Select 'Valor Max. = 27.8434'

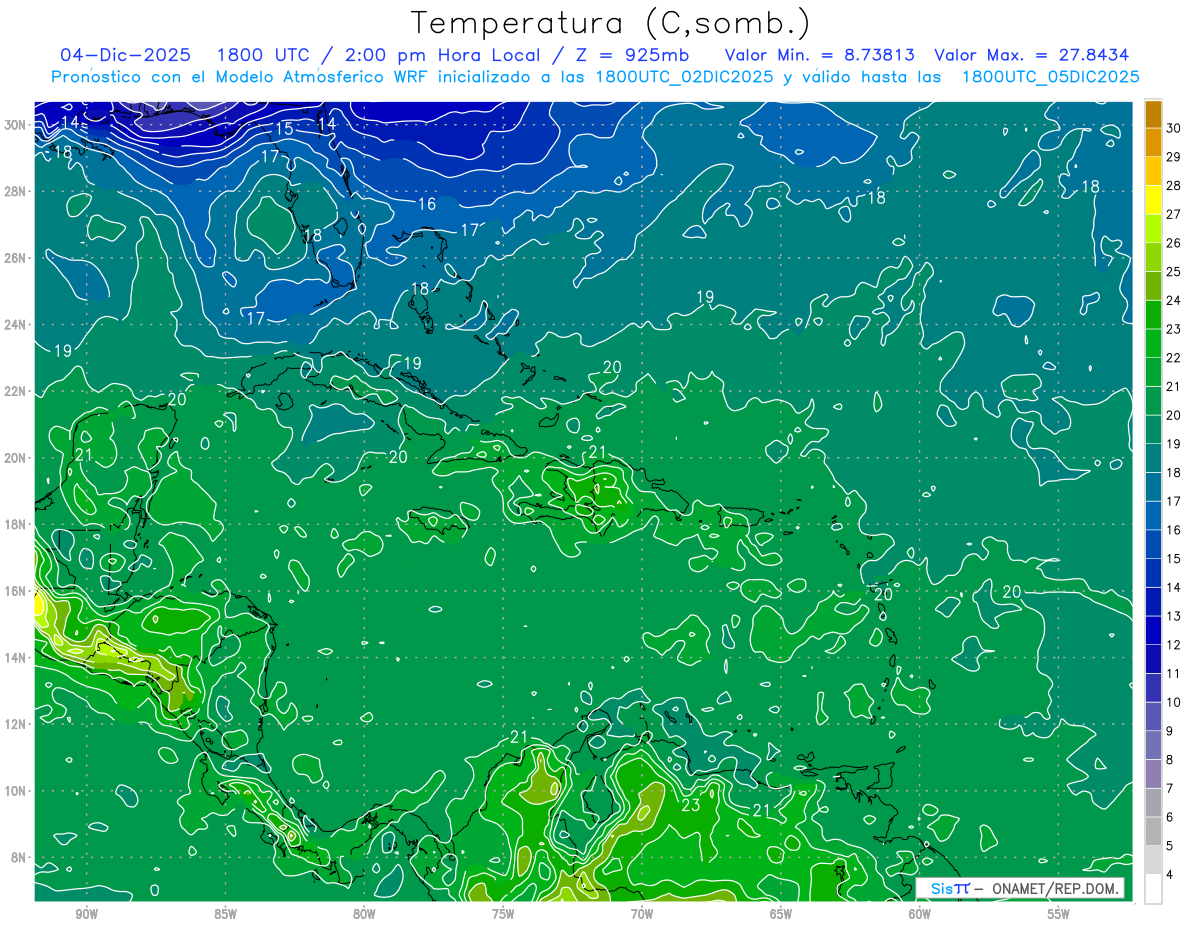(1031, 55)
